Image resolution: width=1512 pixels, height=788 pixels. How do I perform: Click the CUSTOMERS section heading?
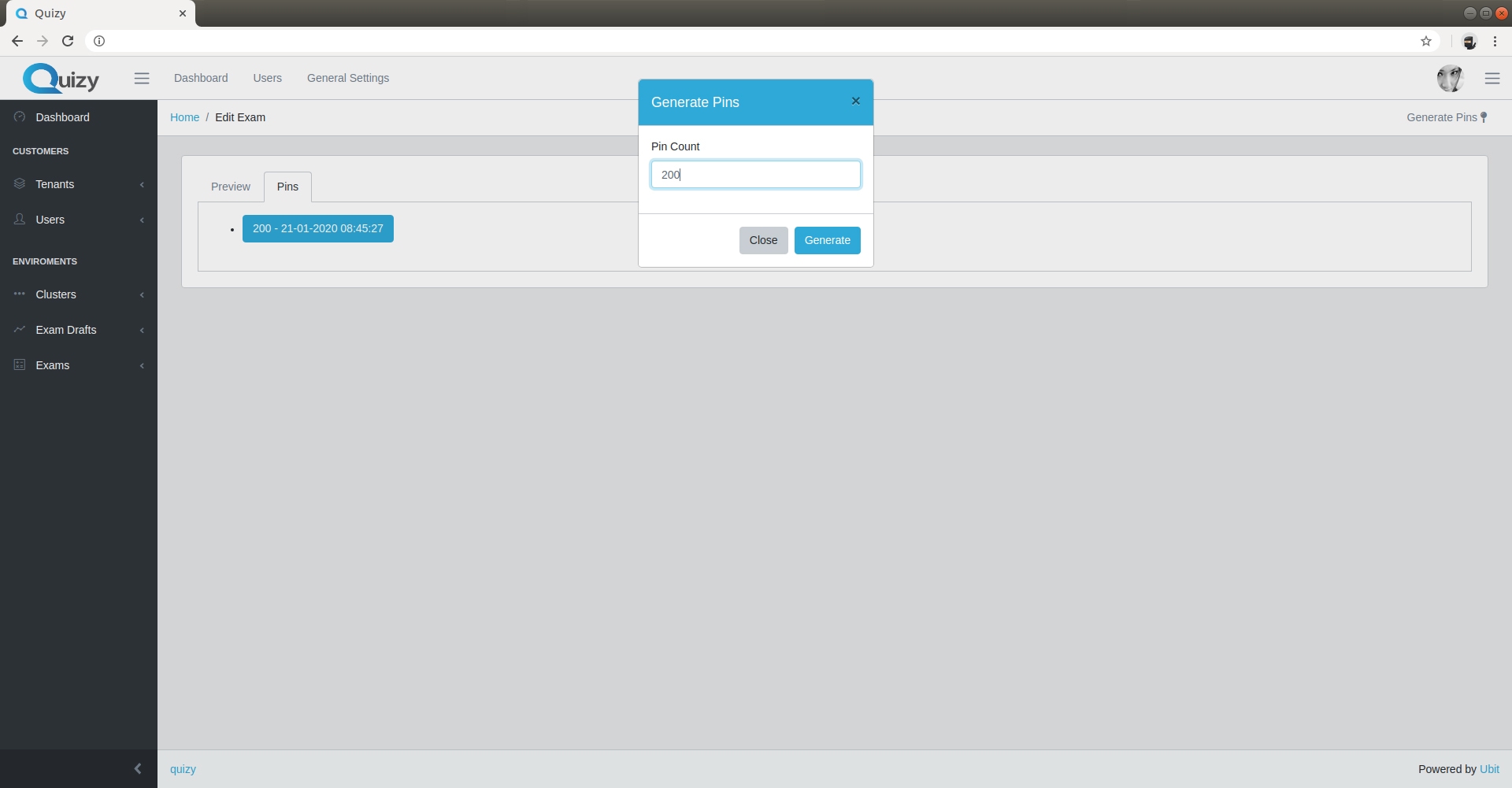tap(40, 151)
